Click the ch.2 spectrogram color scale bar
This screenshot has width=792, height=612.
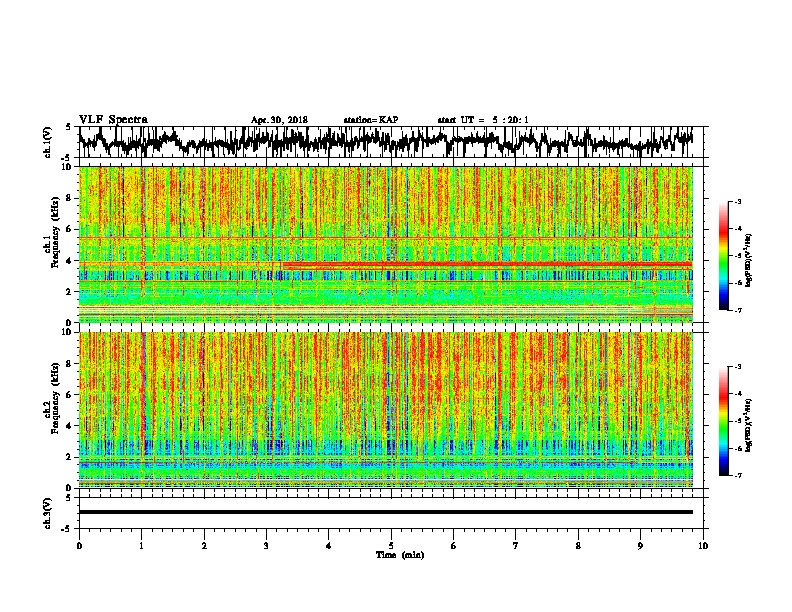723,421
